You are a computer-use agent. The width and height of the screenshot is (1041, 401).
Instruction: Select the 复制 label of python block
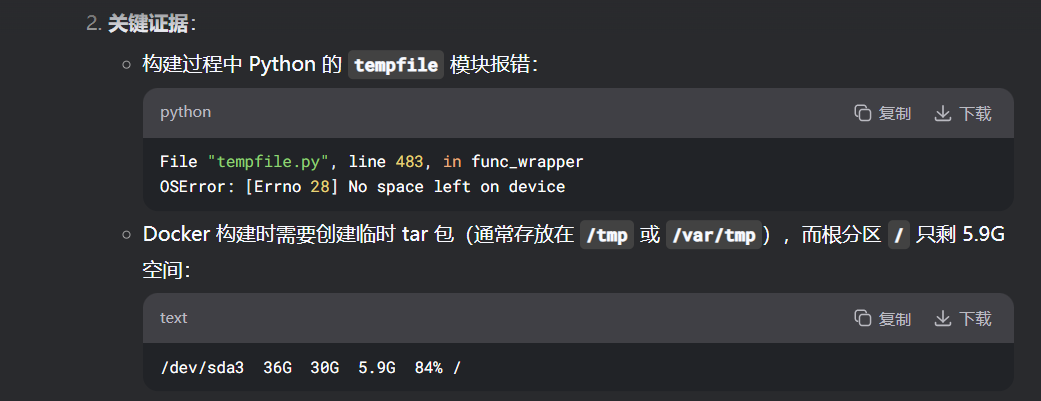894,114
